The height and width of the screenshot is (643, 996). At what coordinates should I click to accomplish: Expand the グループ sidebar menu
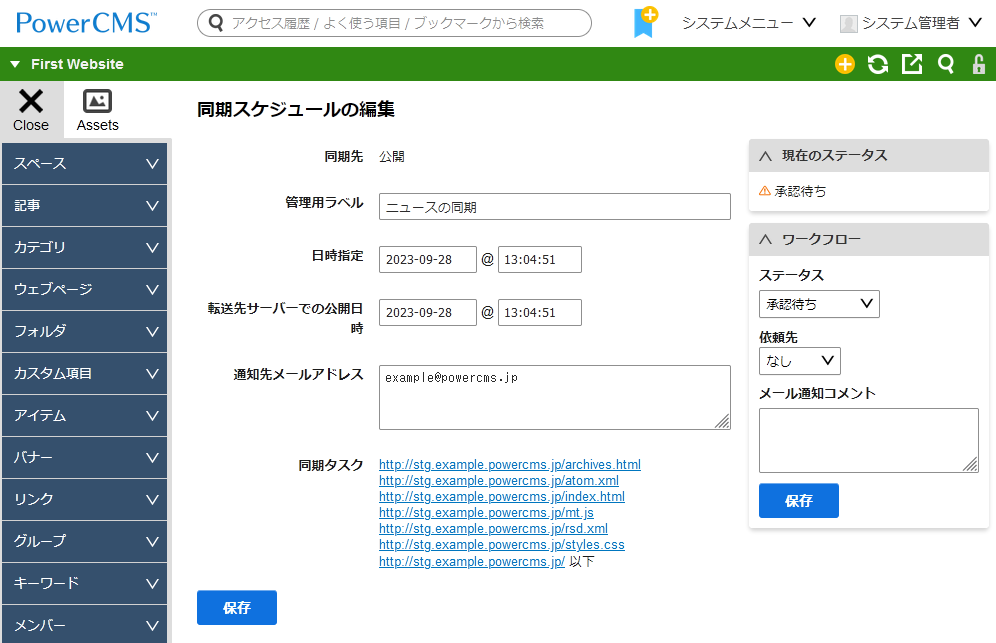pyautogui.click(x=84, y=541)
